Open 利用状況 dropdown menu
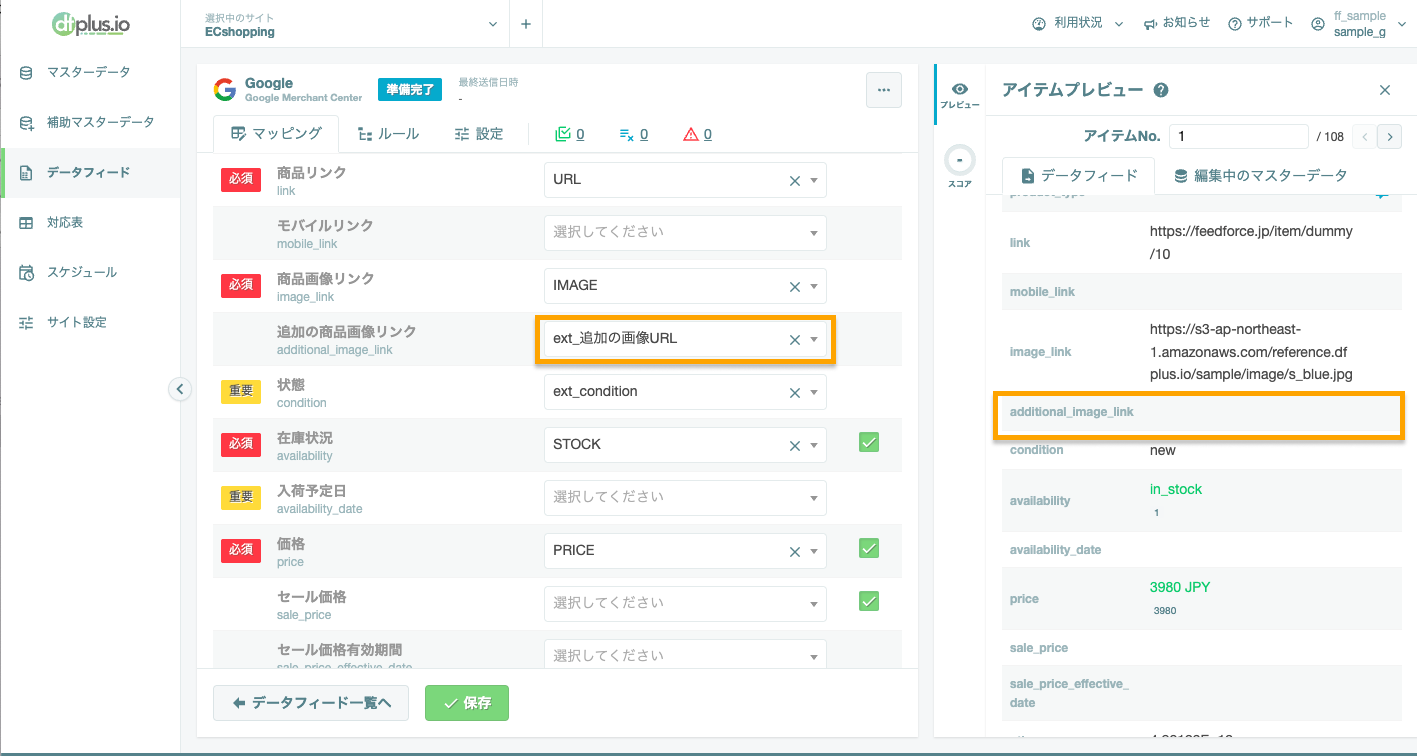Screen dimensions: 1417x756 pyautogui.click(x=1078, y=23)
